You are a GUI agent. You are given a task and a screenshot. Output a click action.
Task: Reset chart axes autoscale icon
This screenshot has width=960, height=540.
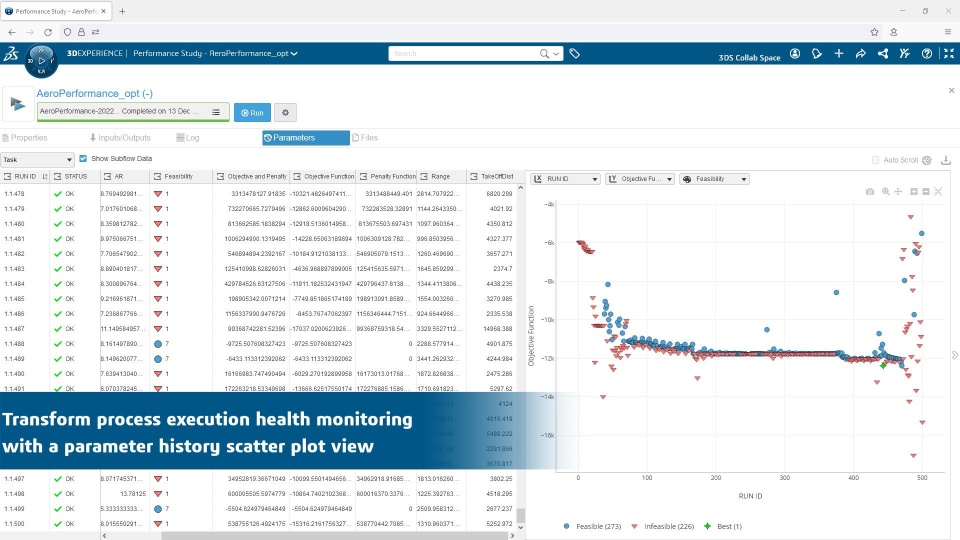click(938, 192)
